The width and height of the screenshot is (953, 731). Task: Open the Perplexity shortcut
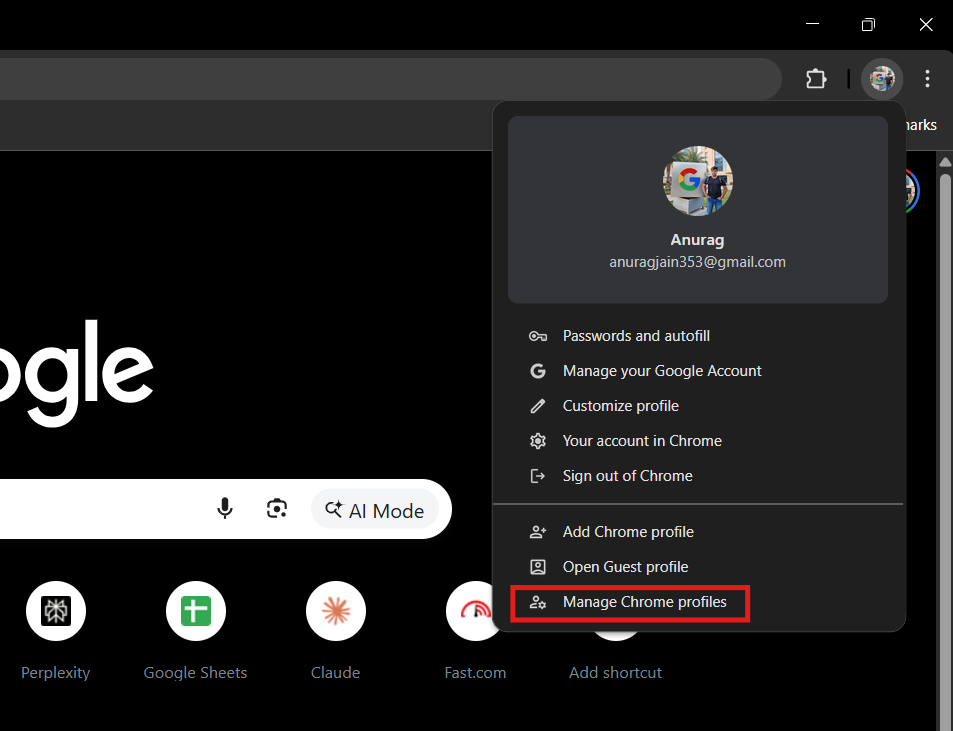pos(55,610)
